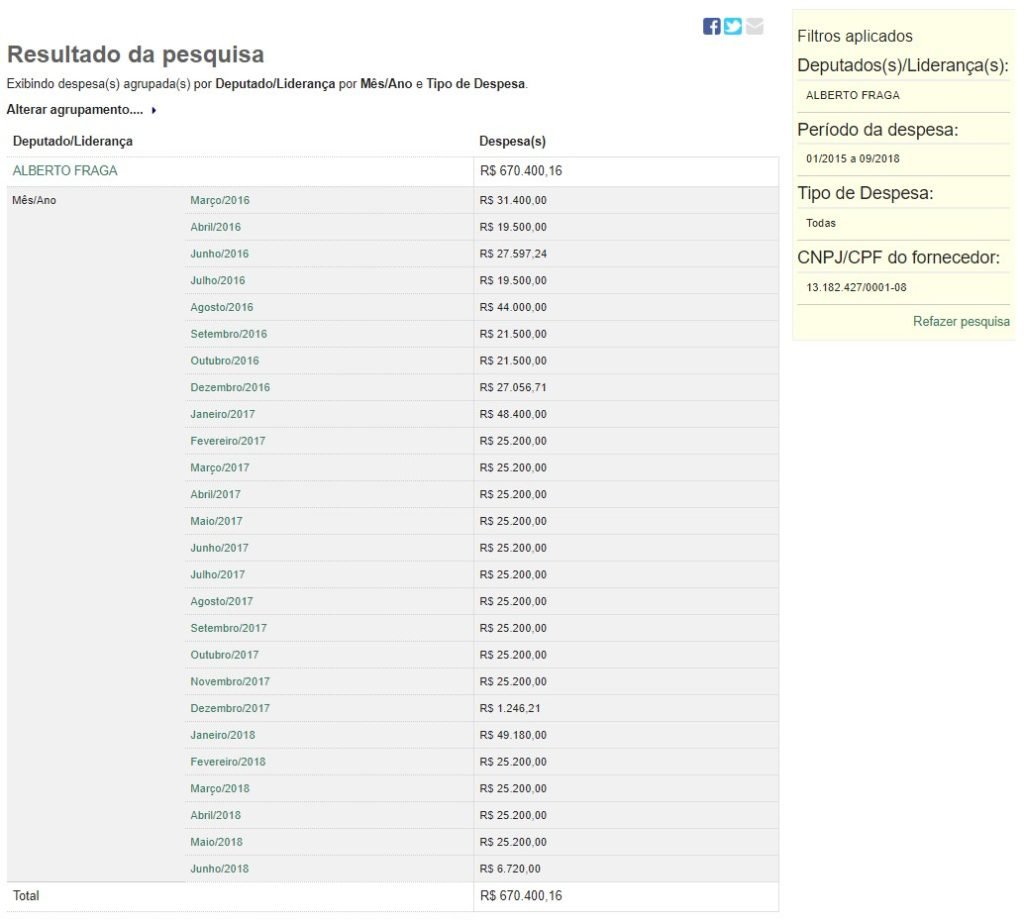Screen dimensions: 1024x924
Task: Open Junho/2018 expenses
Action: tap(219, 869)
